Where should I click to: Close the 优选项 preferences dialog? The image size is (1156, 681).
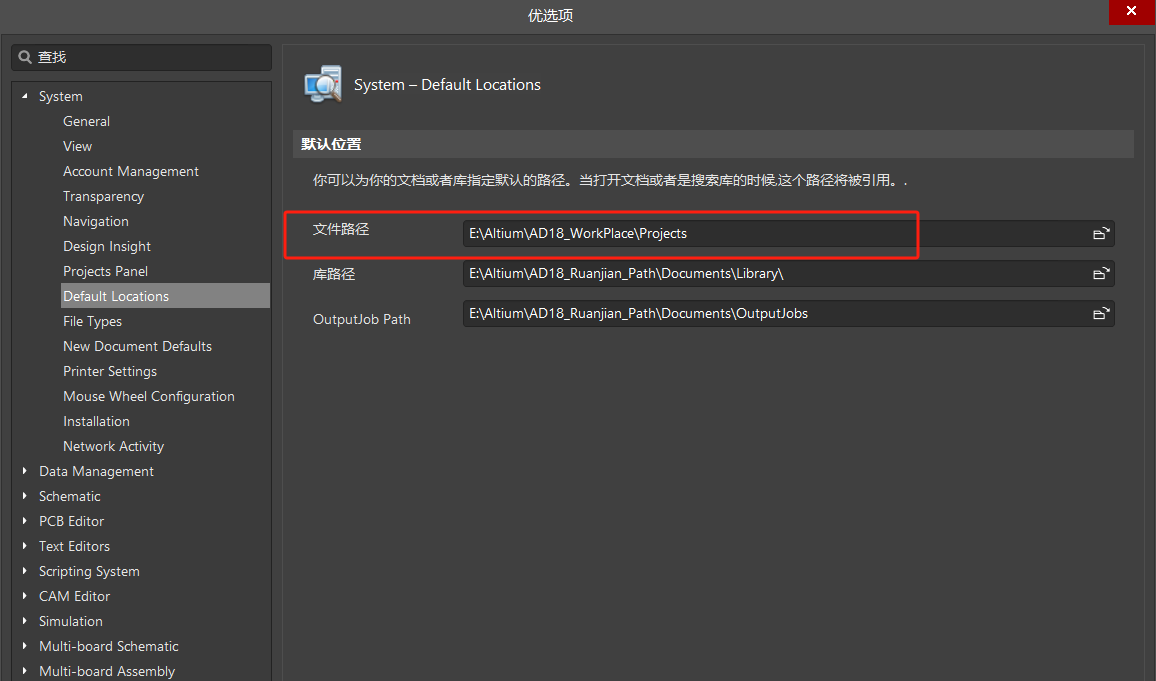pos(1131,11)
